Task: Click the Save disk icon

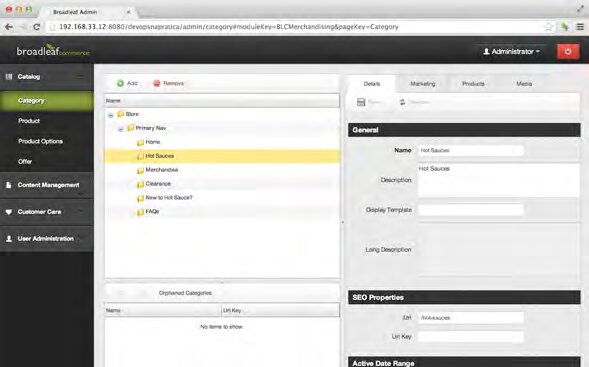Action: [361, 102]
